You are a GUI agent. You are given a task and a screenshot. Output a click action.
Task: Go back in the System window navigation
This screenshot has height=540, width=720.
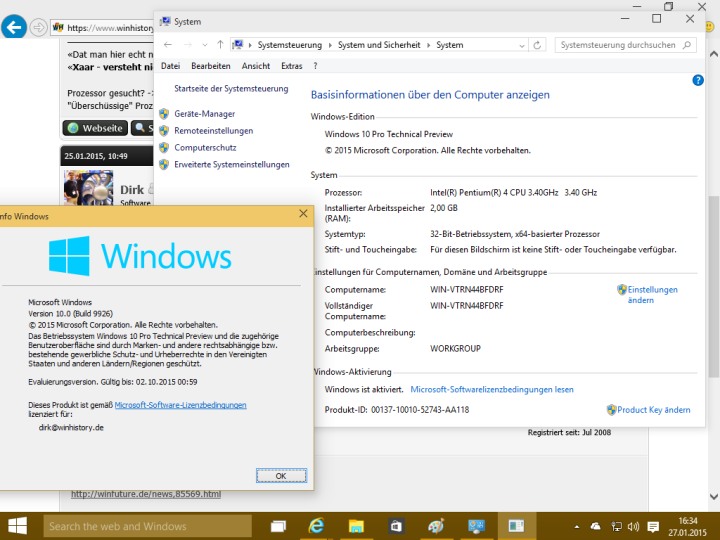click(168, 45)
